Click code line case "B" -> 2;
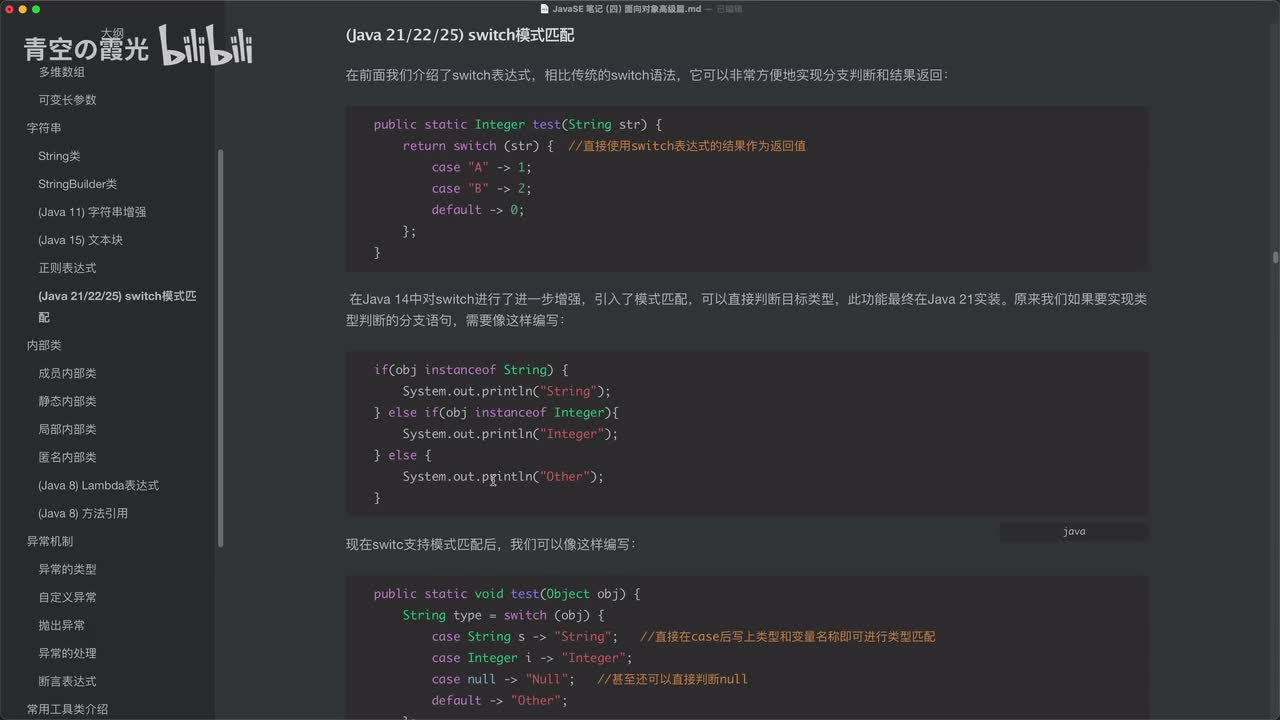 pos(482,188)
